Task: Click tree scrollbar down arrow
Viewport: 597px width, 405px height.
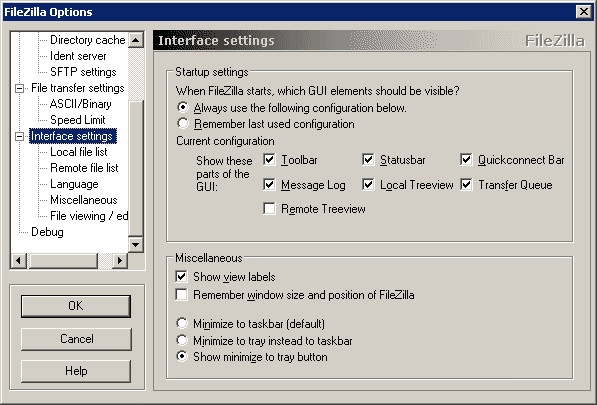Action: [136, 244]
